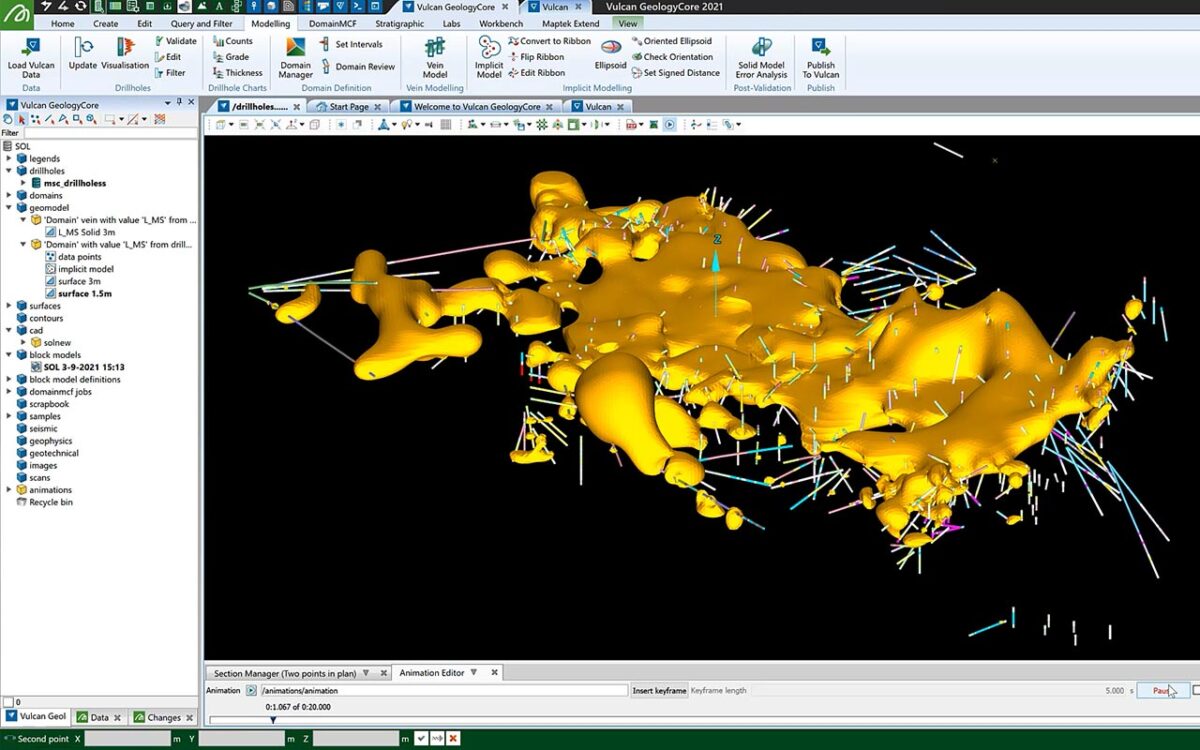Open the Section Manager panel dropdown arrow
Viewport: 1200px width, 750px height.
(x=365, y=673)
